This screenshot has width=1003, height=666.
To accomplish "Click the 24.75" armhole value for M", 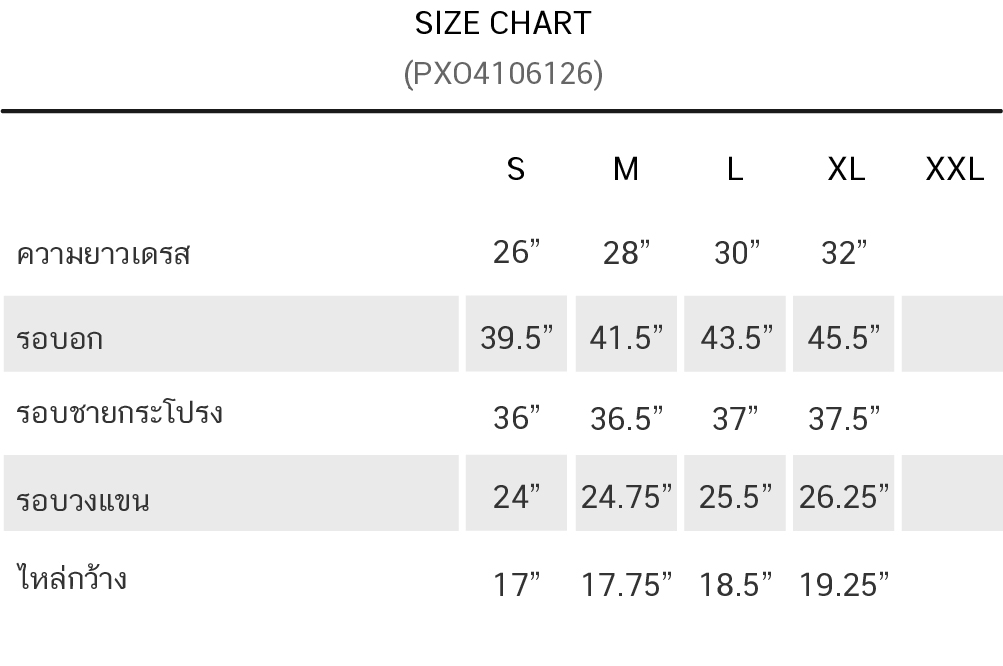I will pos(626,496).
